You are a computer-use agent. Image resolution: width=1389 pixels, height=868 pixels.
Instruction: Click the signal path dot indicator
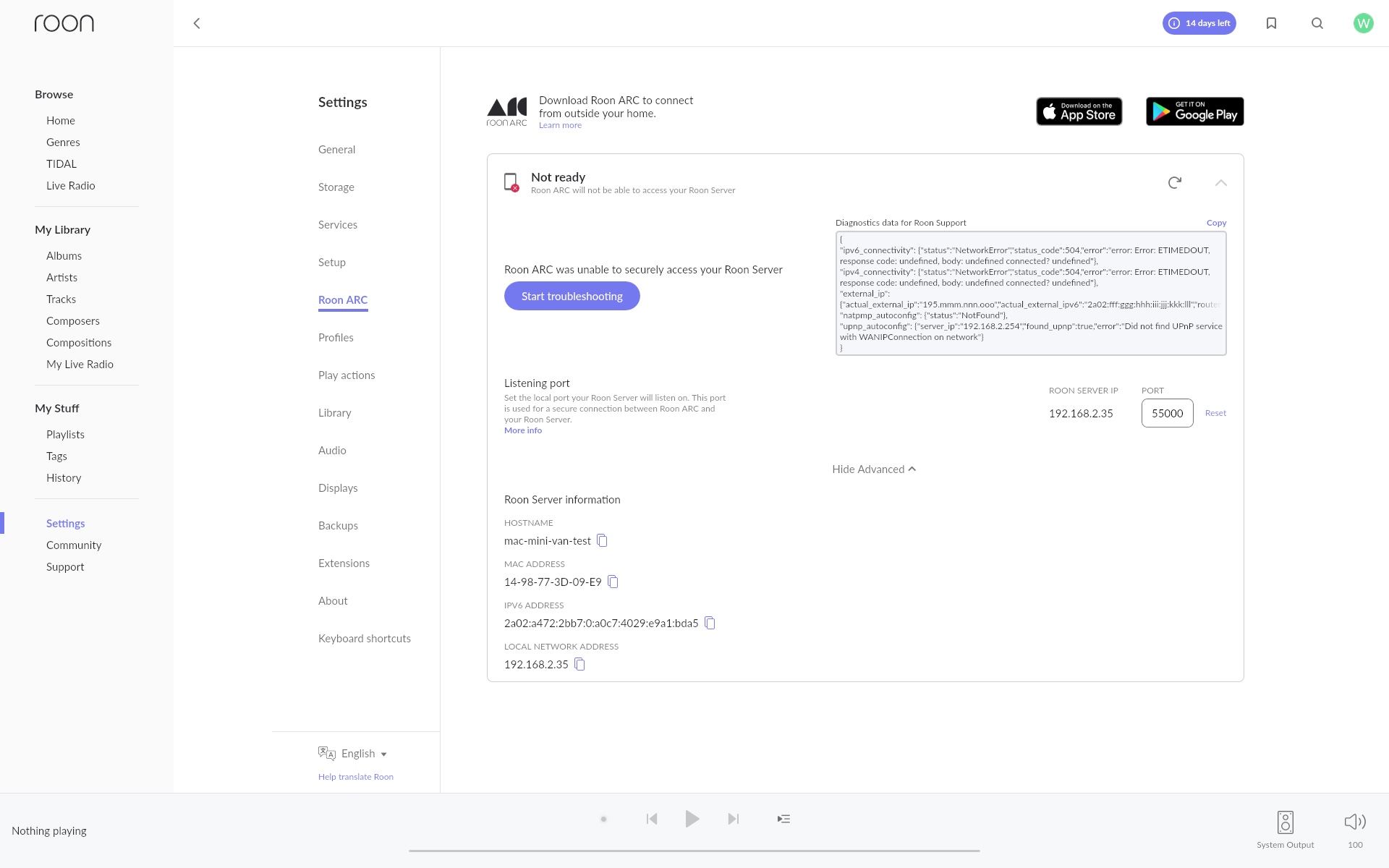(x=603, y=819)
